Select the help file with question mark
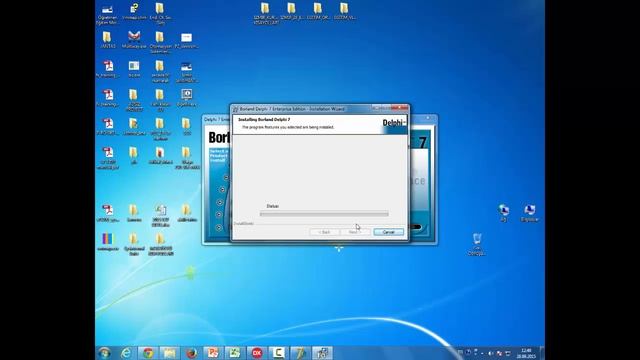Image resolution: width=640 pixels, height=360 pixels. pos(134,12)
